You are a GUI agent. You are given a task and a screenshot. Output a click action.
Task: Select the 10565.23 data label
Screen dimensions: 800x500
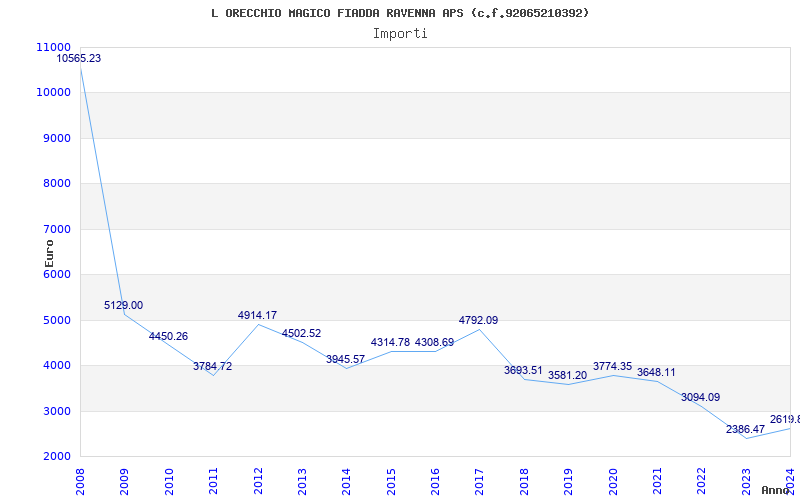[x=79, y=58]
